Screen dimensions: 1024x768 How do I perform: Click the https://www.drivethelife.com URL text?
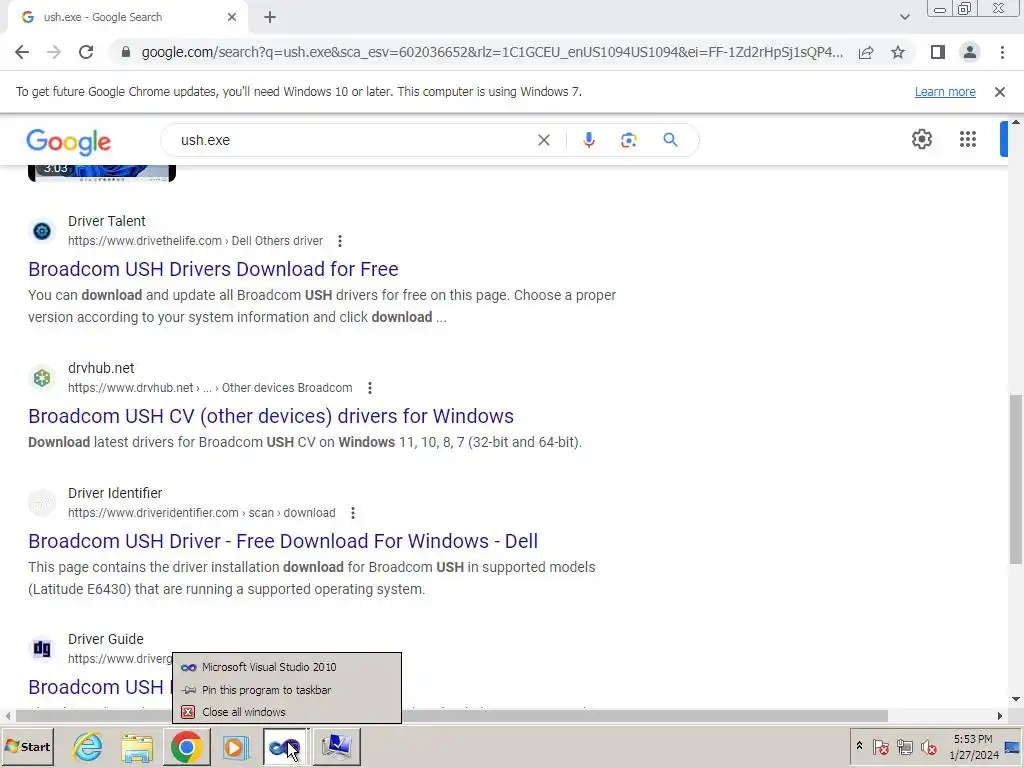pos(145,241)
